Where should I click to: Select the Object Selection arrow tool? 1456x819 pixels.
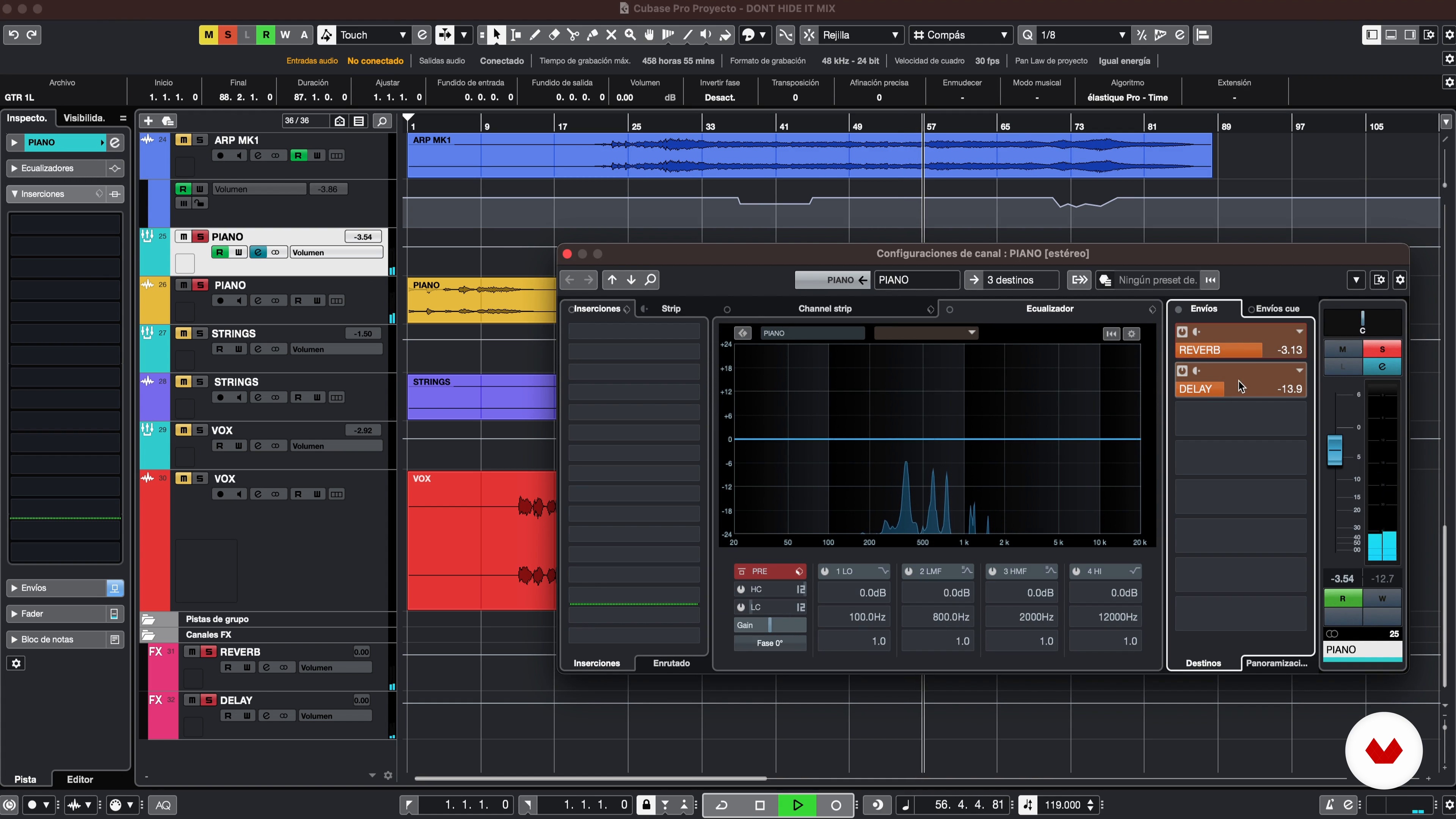pyautogui.click(x=496, y=35)
